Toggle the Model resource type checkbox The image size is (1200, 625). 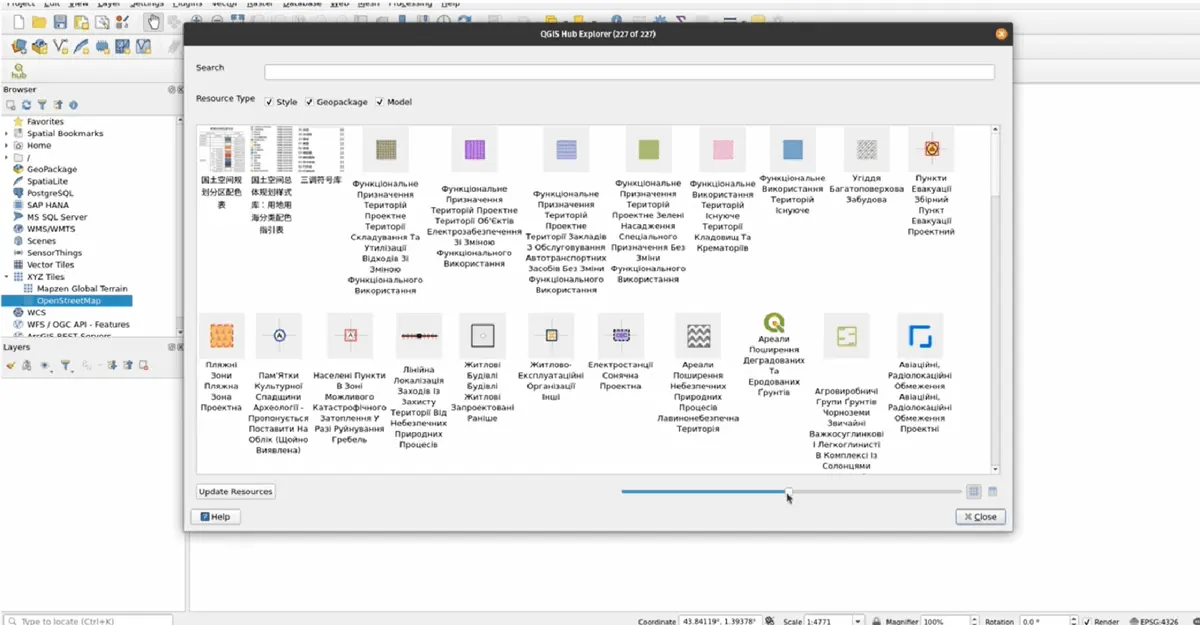tap(380, 102)
